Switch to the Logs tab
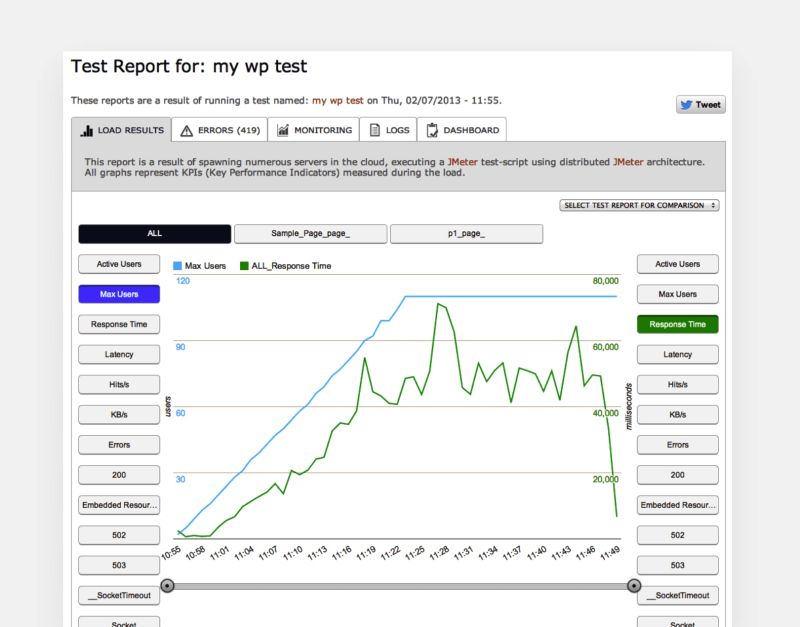 coord(388,130)
